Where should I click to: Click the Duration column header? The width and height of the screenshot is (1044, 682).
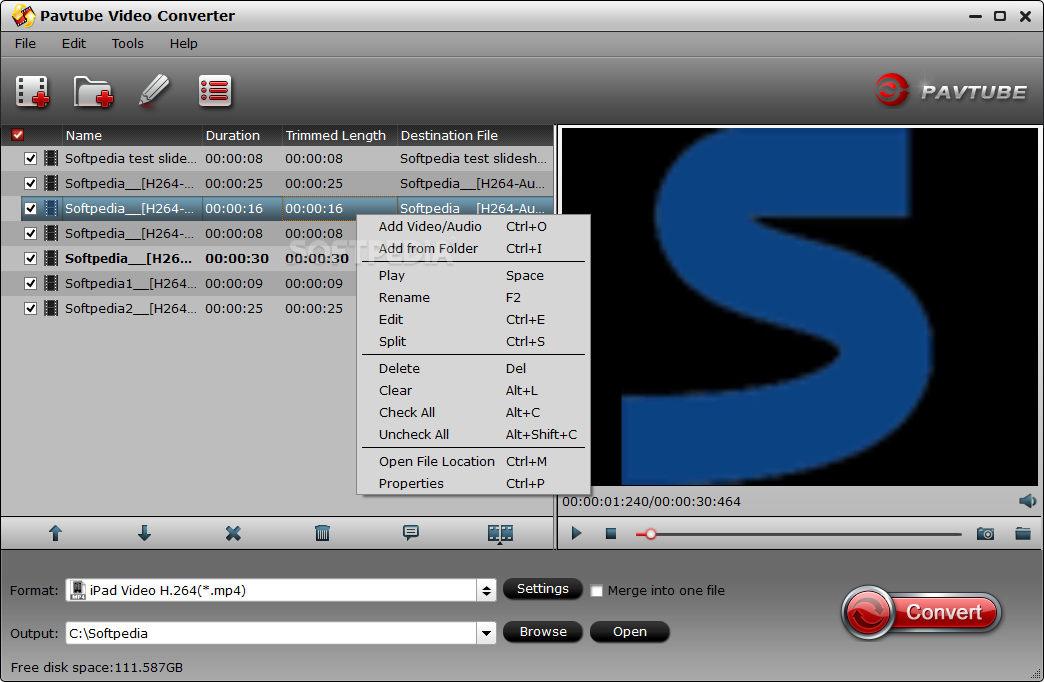tap(242, 135)
